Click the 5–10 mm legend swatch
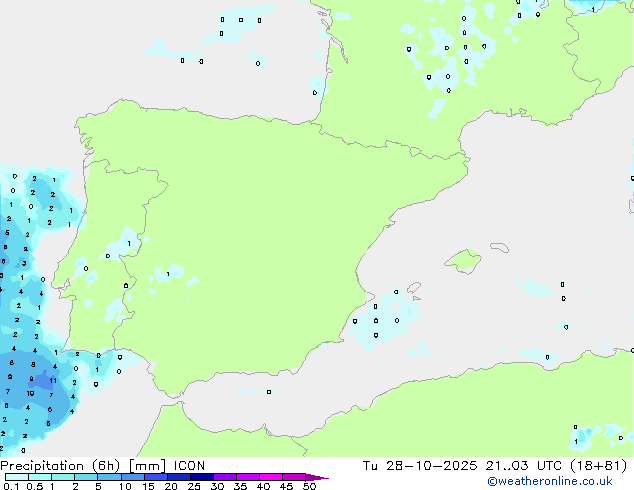Image resolution: width=634 pixels, height=490 pixels. (x=109, y=477)
